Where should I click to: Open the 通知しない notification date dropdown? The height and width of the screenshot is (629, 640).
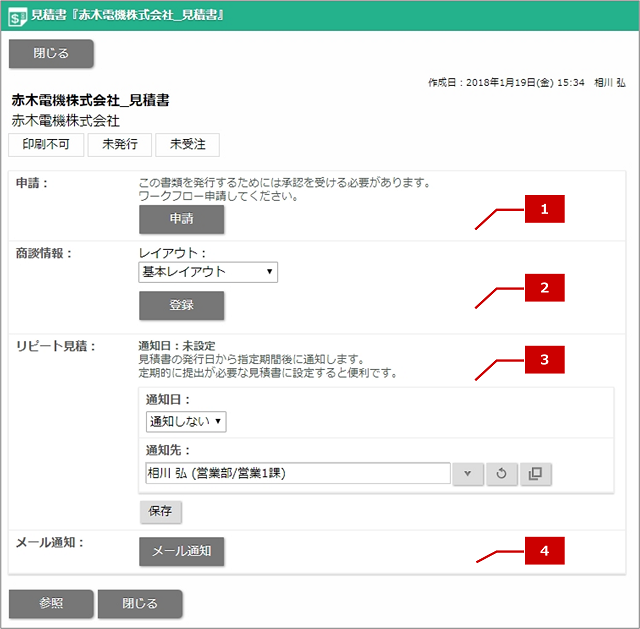point(186,422)
